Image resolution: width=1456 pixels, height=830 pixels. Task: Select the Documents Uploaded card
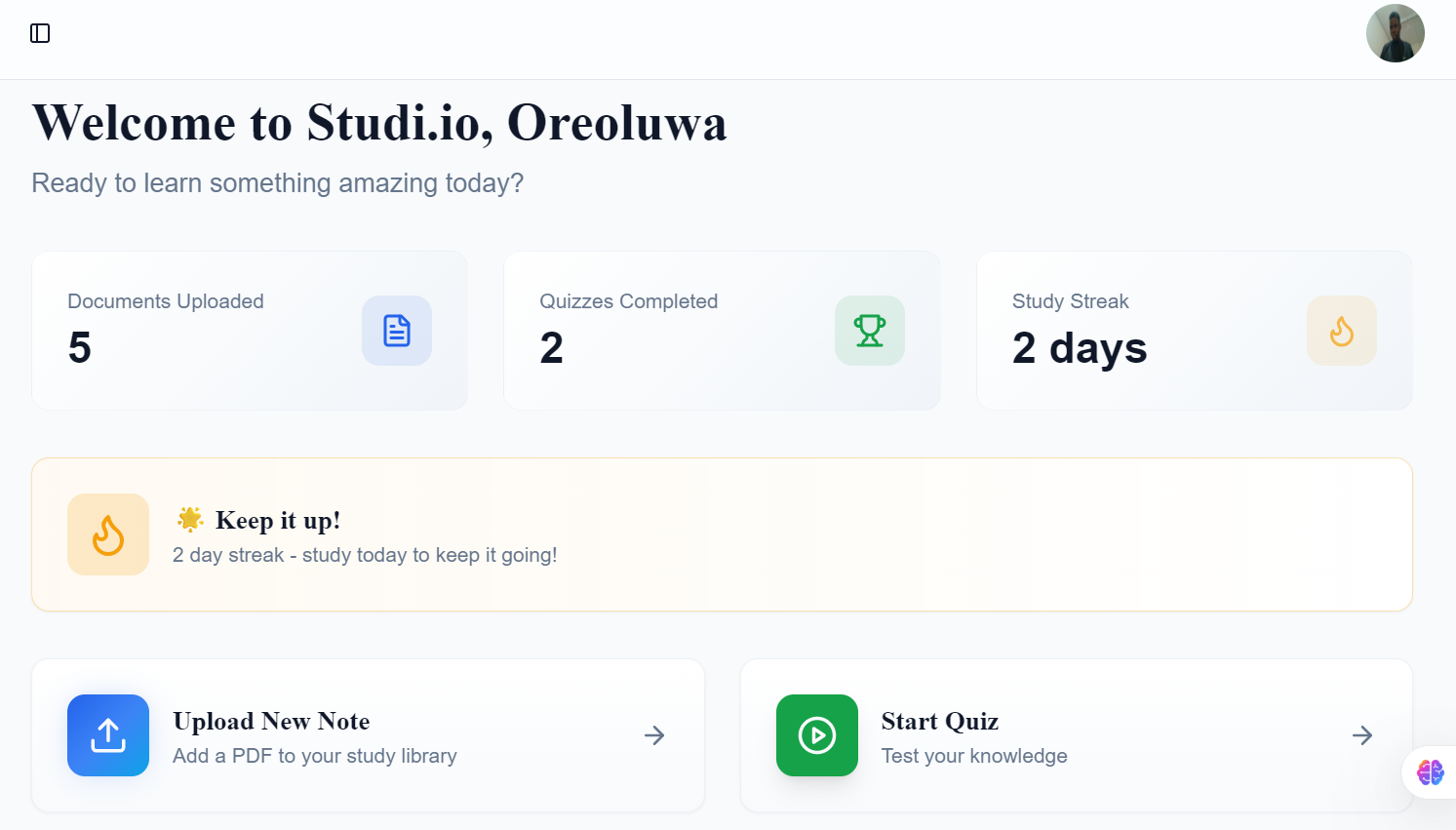[x=250, y=331]
